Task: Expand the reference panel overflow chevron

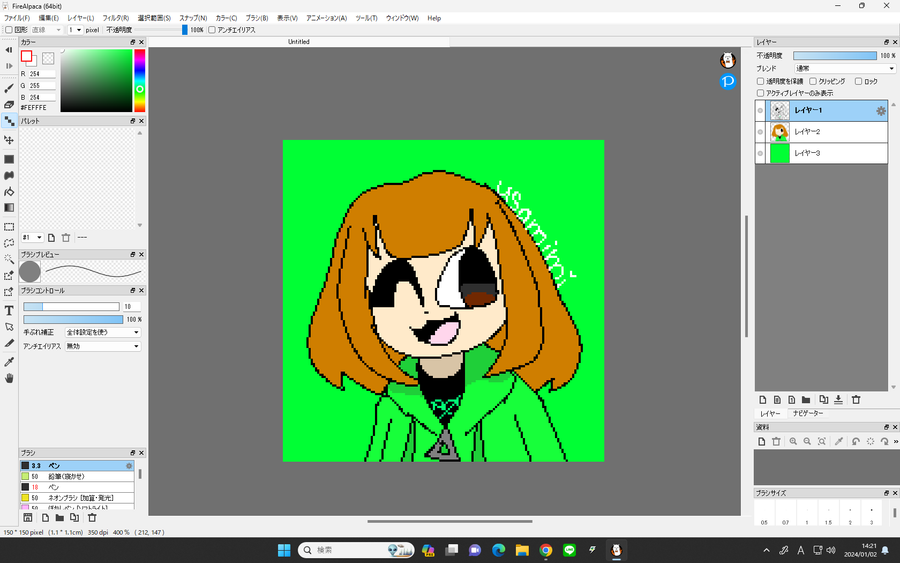Action: pyautogui.click(x=895, y=441)
